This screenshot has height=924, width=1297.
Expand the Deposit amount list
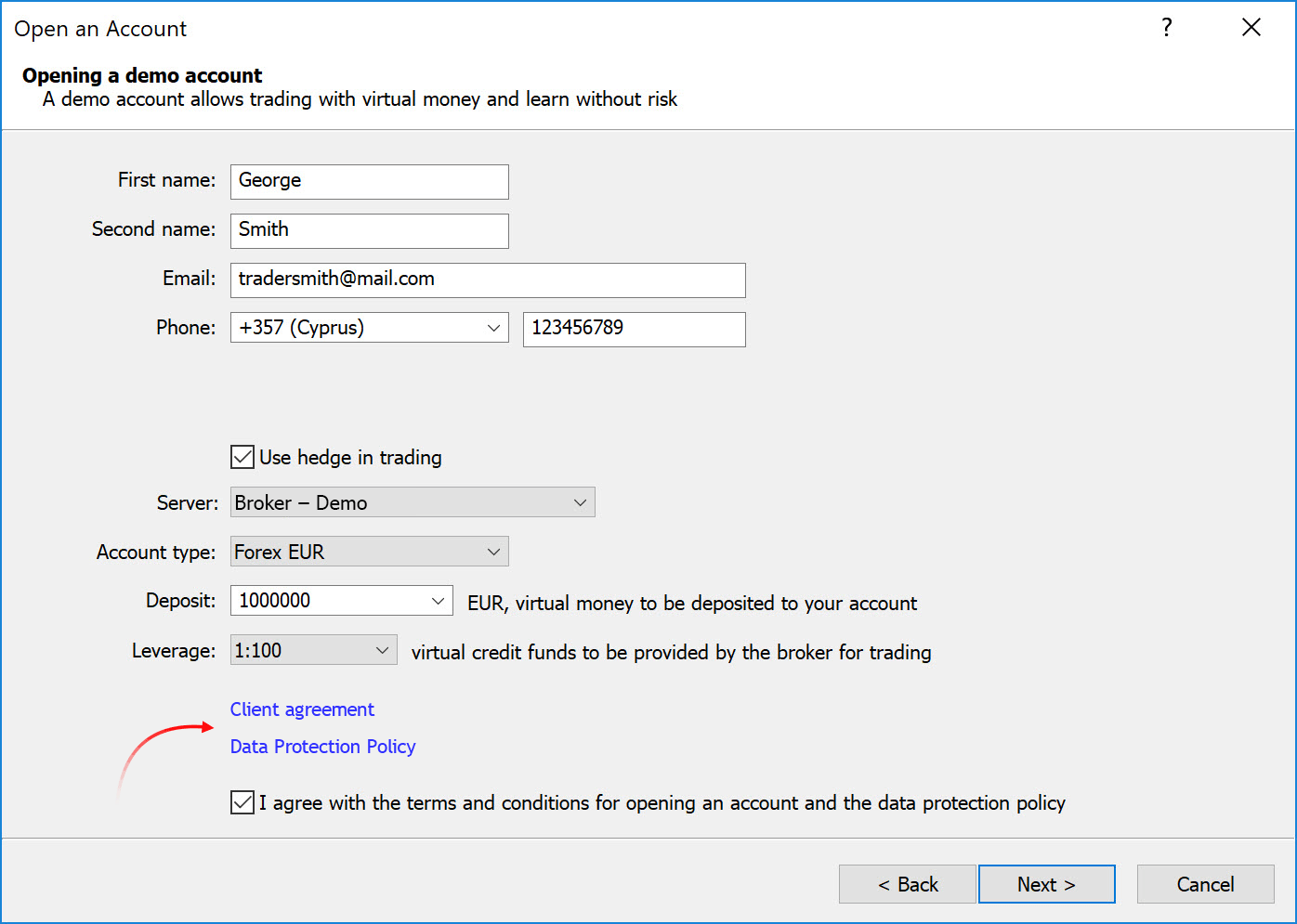(437, 600)
